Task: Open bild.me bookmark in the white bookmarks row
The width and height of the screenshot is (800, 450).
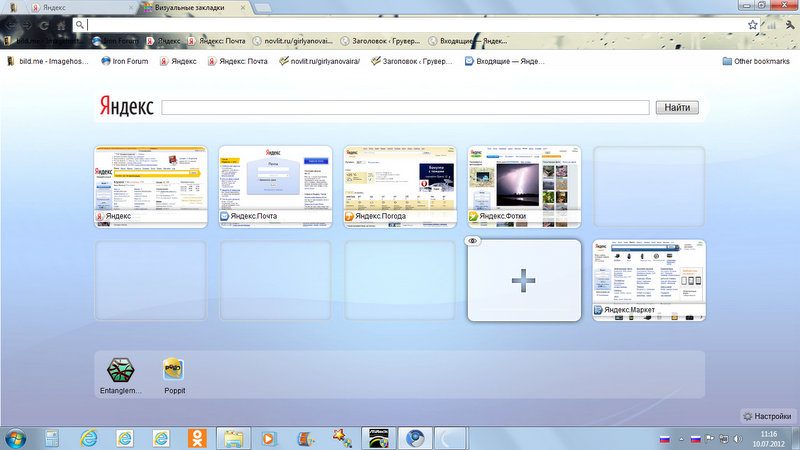Action: [48, 61]
